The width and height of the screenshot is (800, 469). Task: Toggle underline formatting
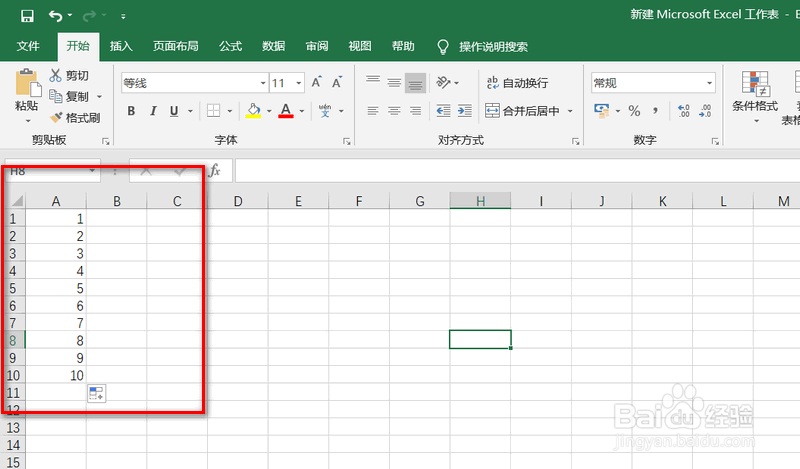pyautogui.click(x=174, y=111)
